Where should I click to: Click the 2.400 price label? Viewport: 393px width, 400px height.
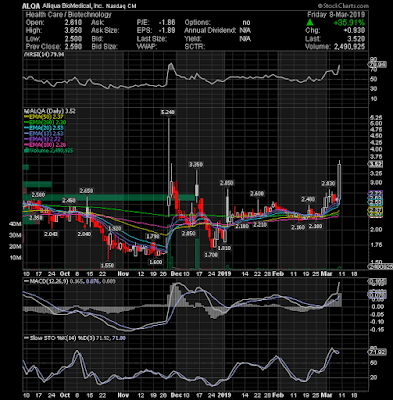tap(308, 199)
